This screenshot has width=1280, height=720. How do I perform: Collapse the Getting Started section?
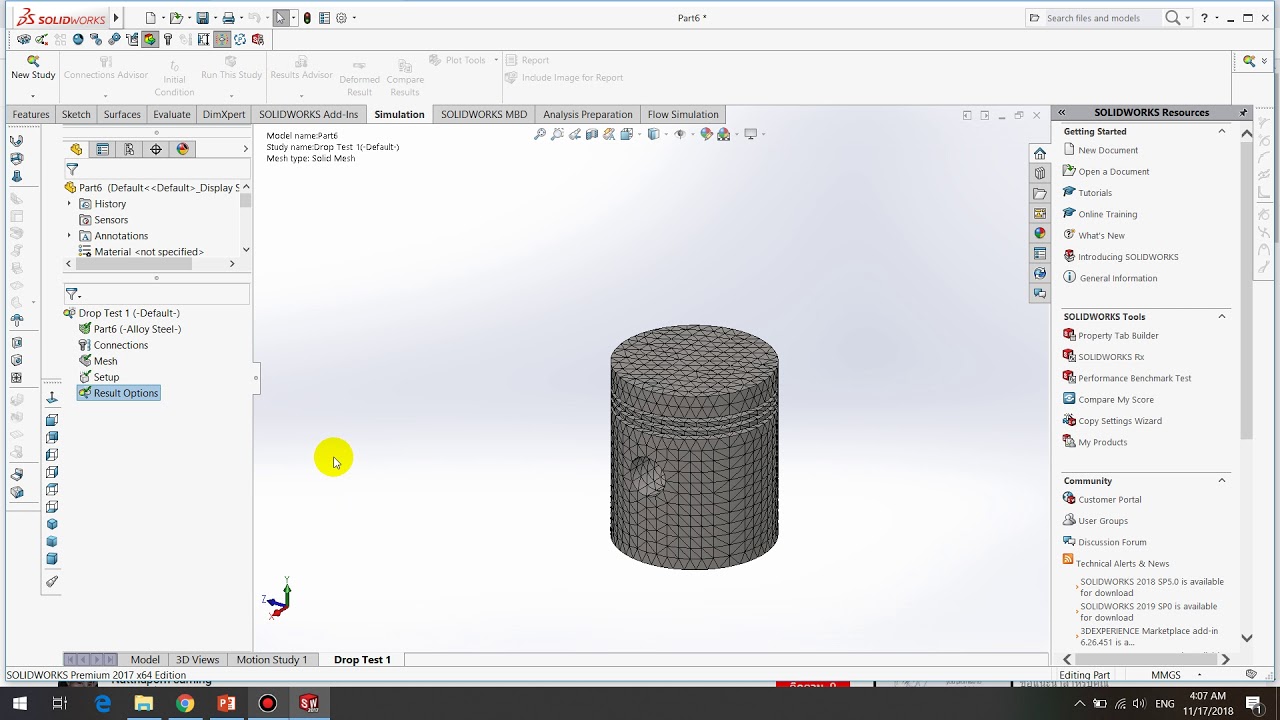1221,131
